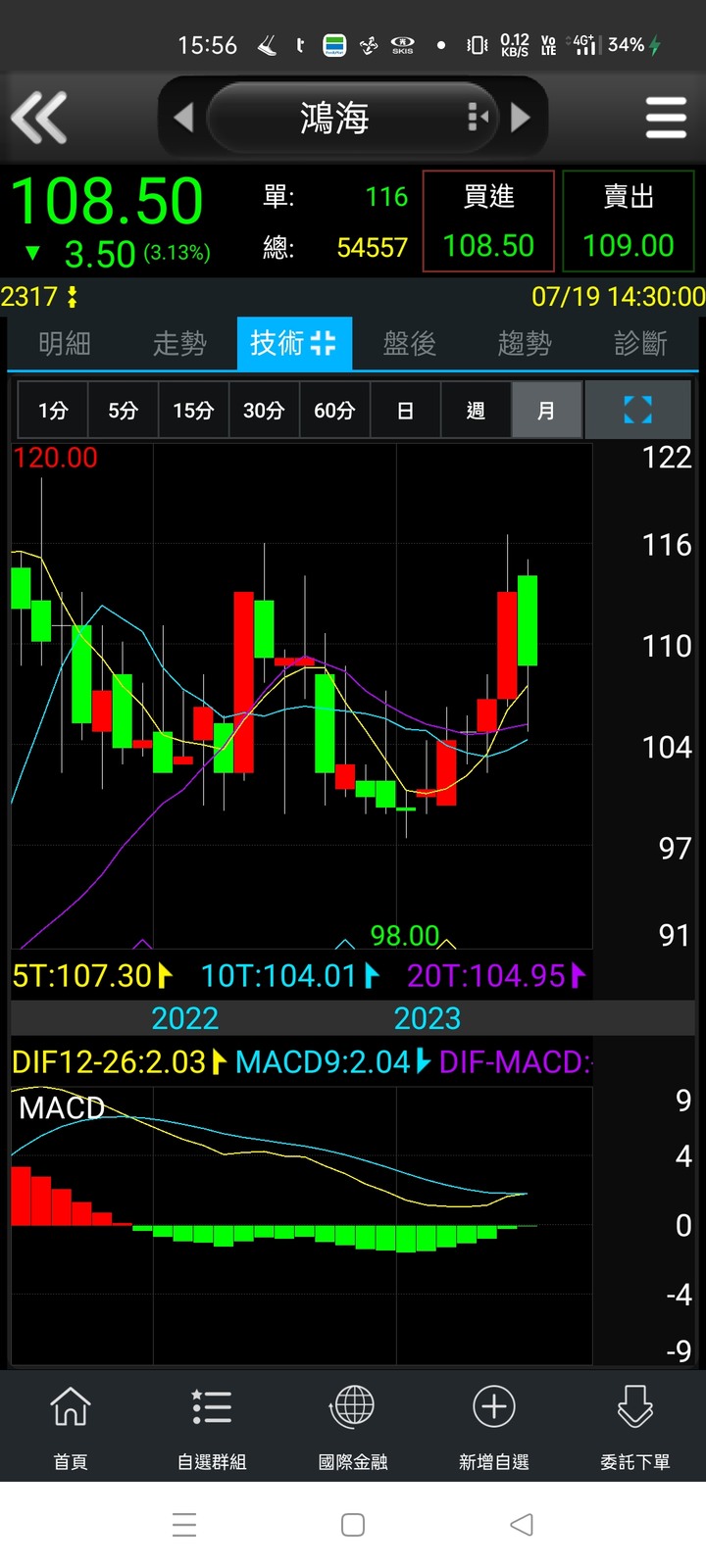Screen dimensions: 706x1568
Task: Tap the yellow icon beside 2317
Action: click(x=72, y=297)
